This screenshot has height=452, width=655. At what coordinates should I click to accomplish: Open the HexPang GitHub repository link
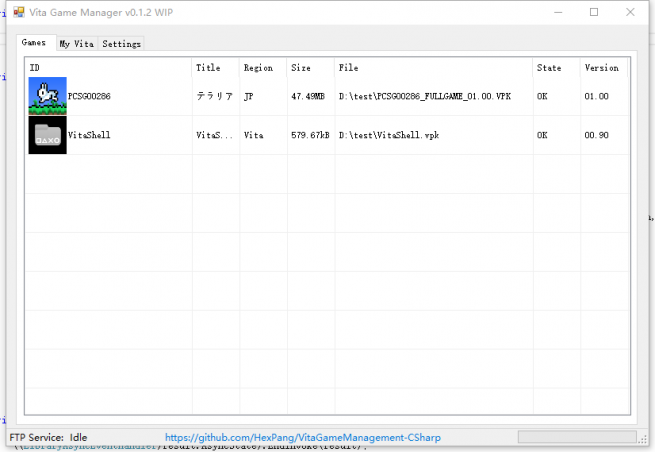click(x=302, y=437)
